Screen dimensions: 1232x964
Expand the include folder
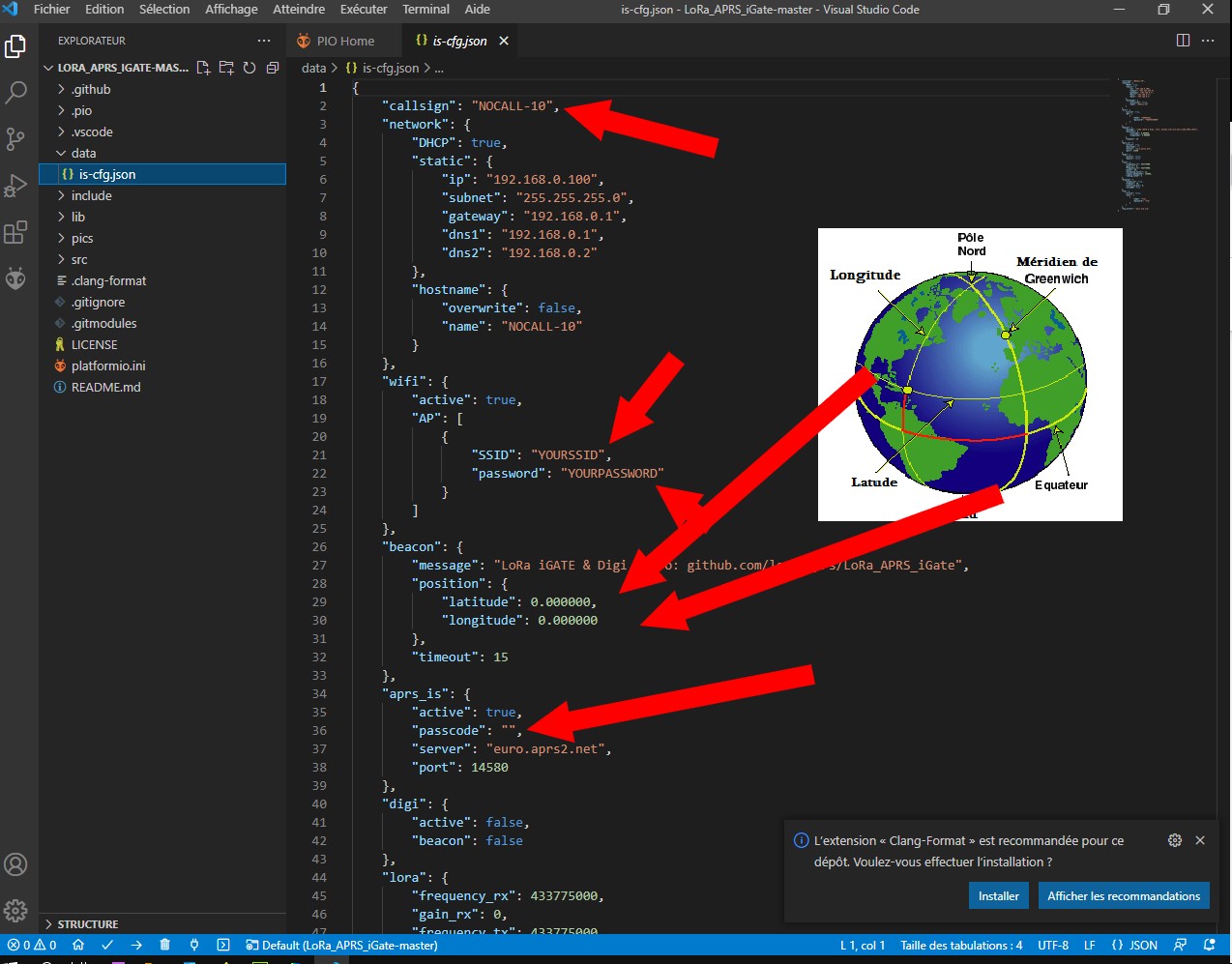tap(161, 195)
